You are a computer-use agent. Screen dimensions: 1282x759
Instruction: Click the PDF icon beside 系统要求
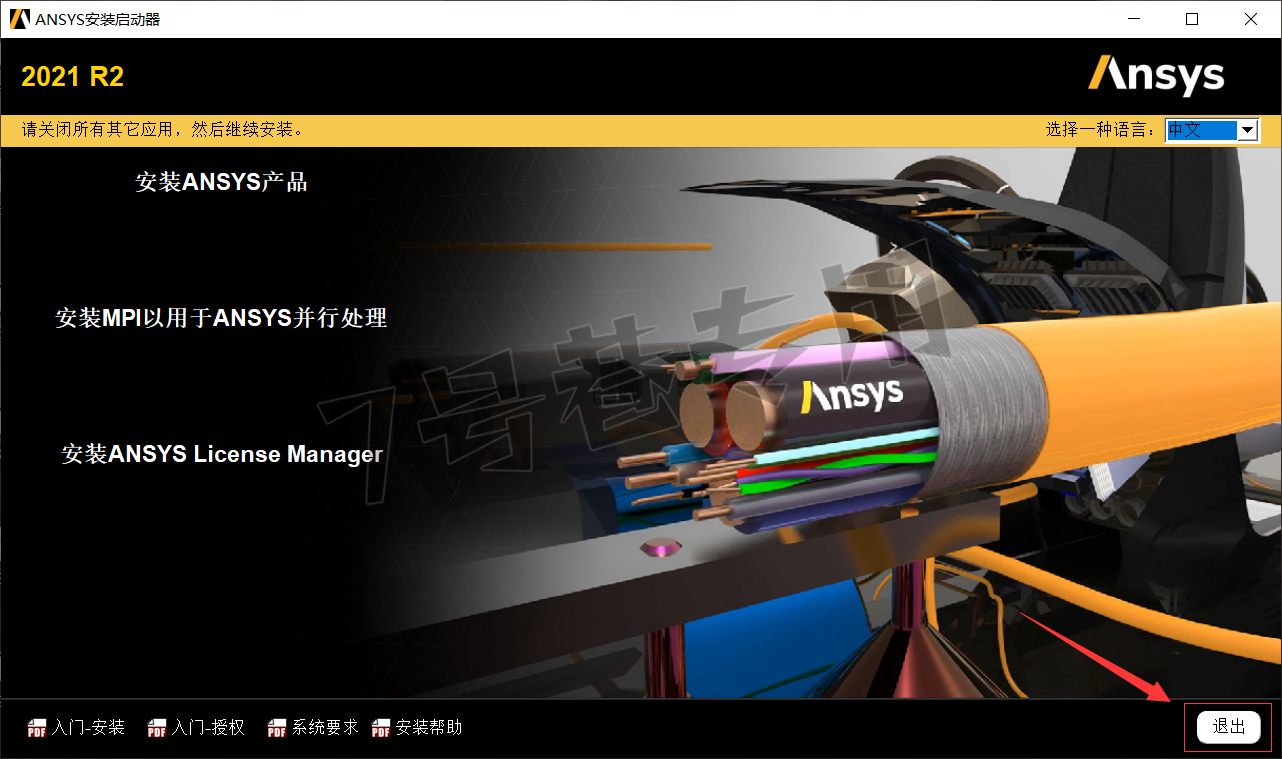coord(277,728)
